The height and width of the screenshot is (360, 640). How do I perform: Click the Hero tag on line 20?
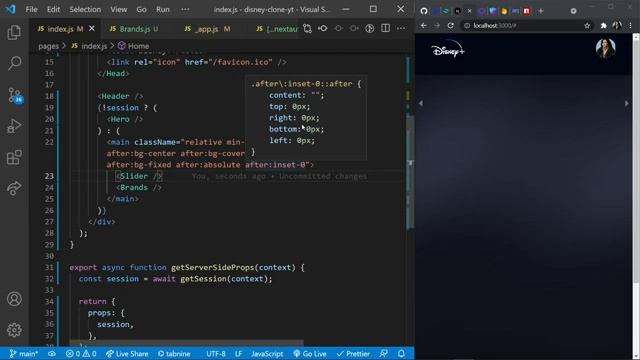[x=120, y=119]
